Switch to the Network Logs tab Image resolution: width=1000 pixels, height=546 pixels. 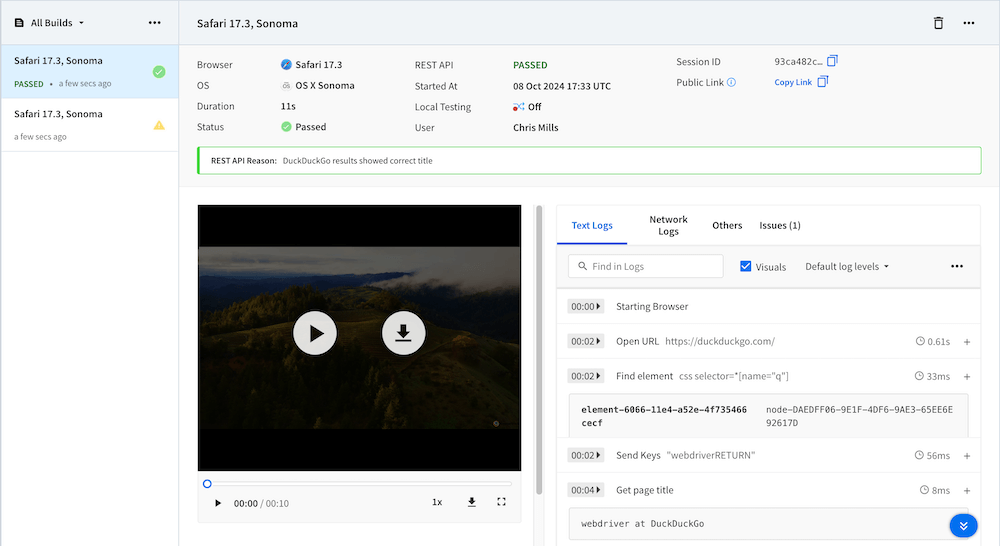click(668, 225)
